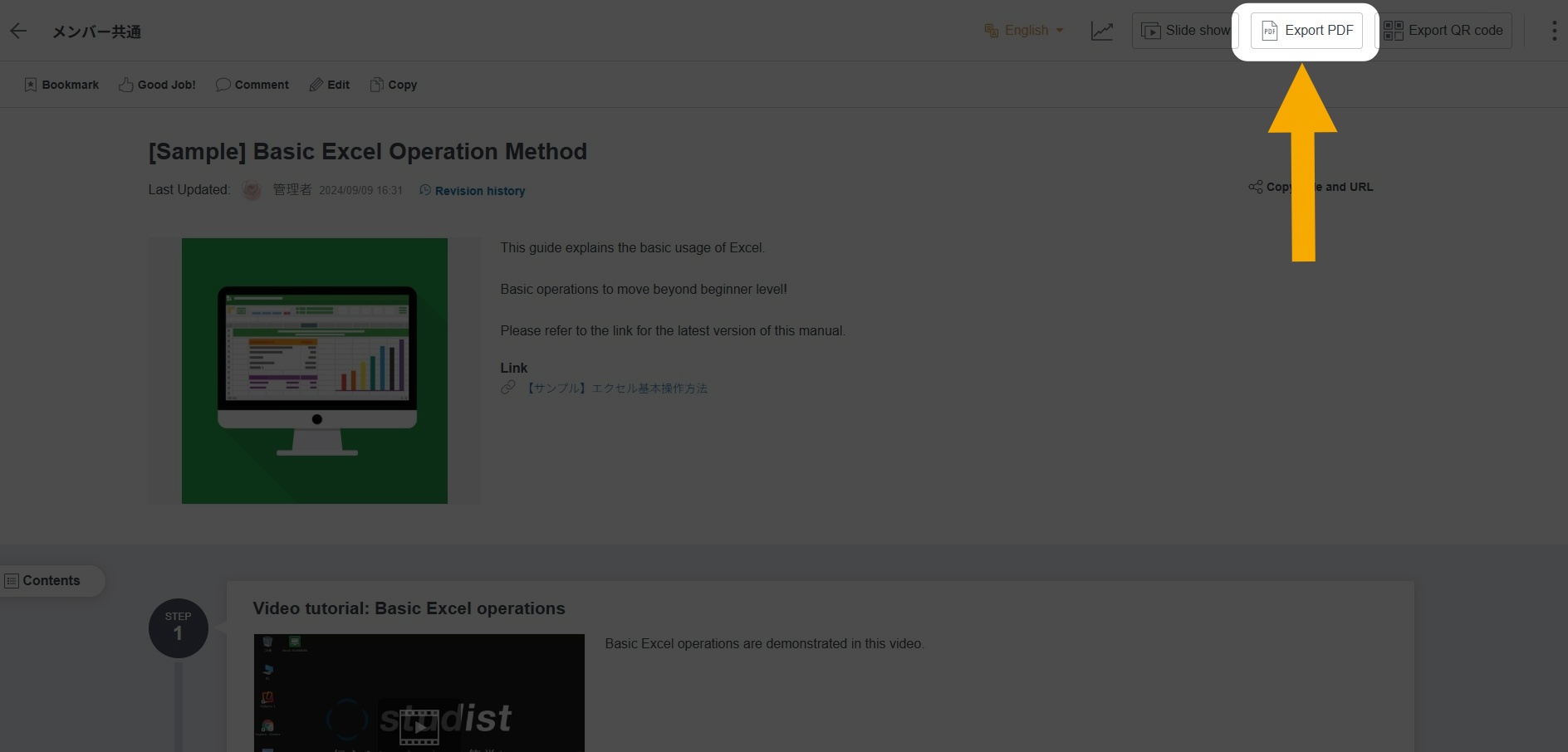The width and height of the screenshot is (1568, 752).
Task: Click the manual title heading text
Action: [368, 152]
